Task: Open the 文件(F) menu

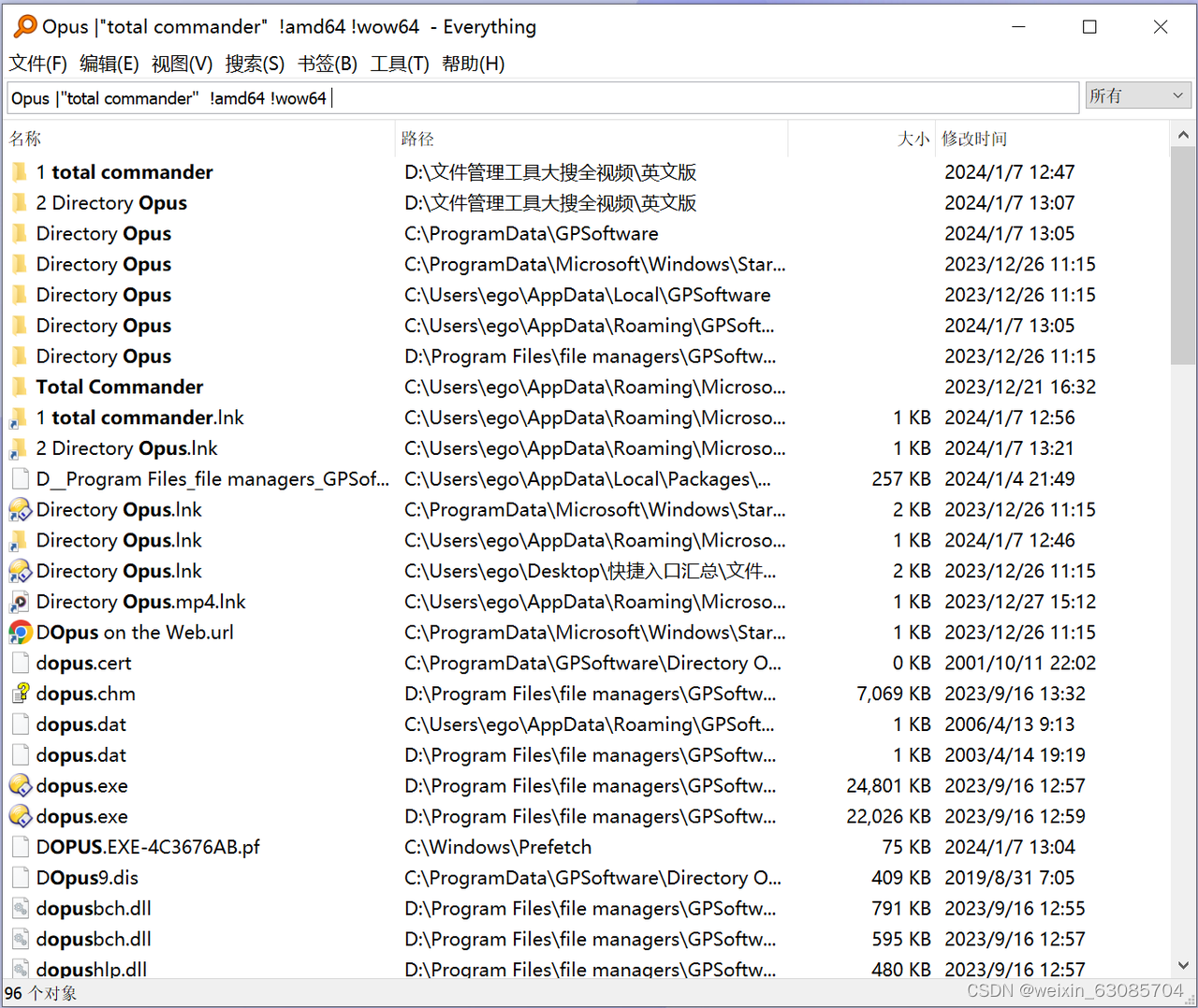Action: tap(37, 64)
